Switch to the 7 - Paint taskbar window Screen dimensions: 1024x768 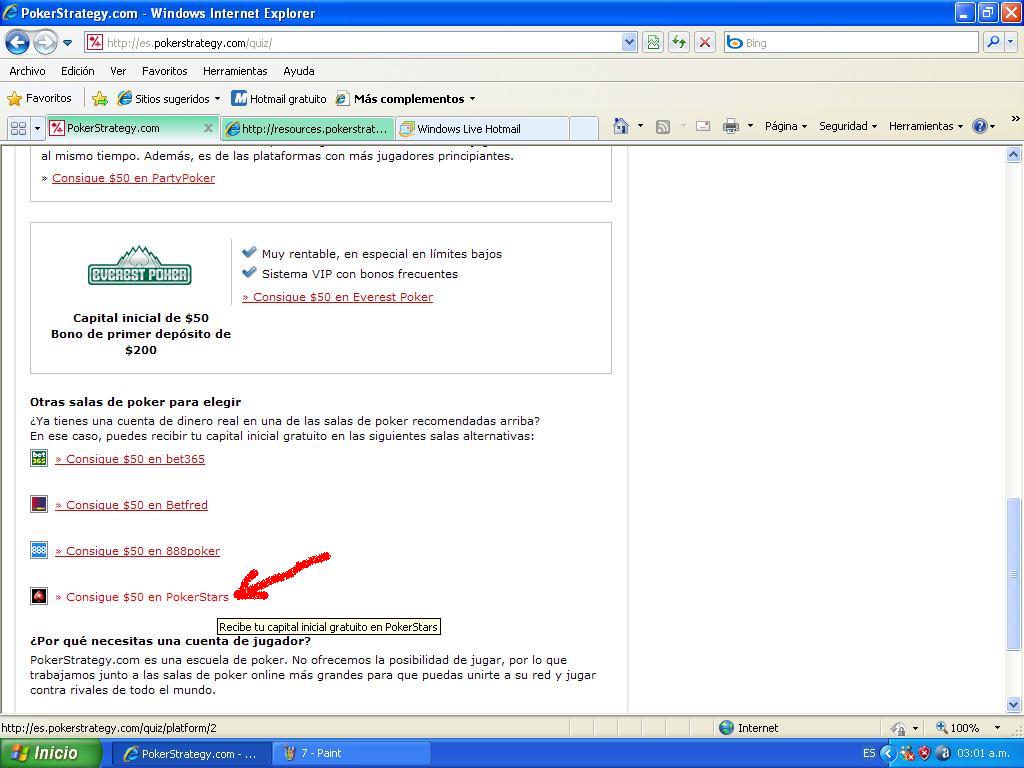point(353,754)
